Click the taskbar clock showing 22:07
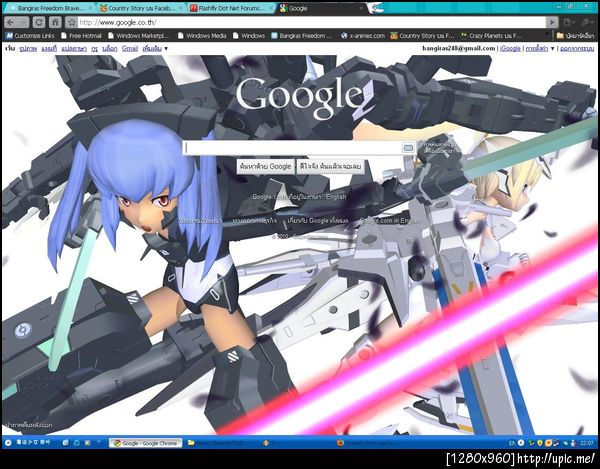Viewport: 600px width, 469px height. 587,443
